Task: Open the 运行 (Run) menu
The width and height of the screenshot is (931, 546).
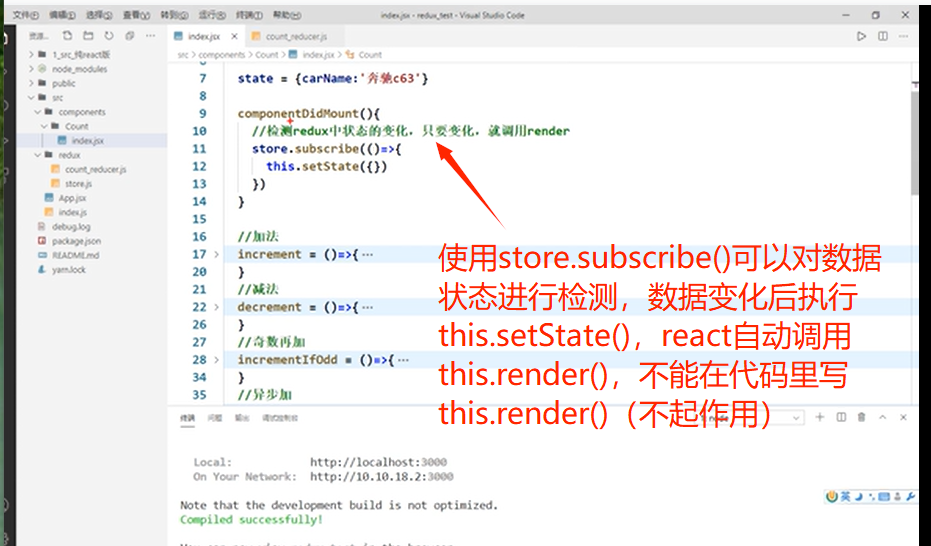Action: pyautogui.click(x=212, y=15)
